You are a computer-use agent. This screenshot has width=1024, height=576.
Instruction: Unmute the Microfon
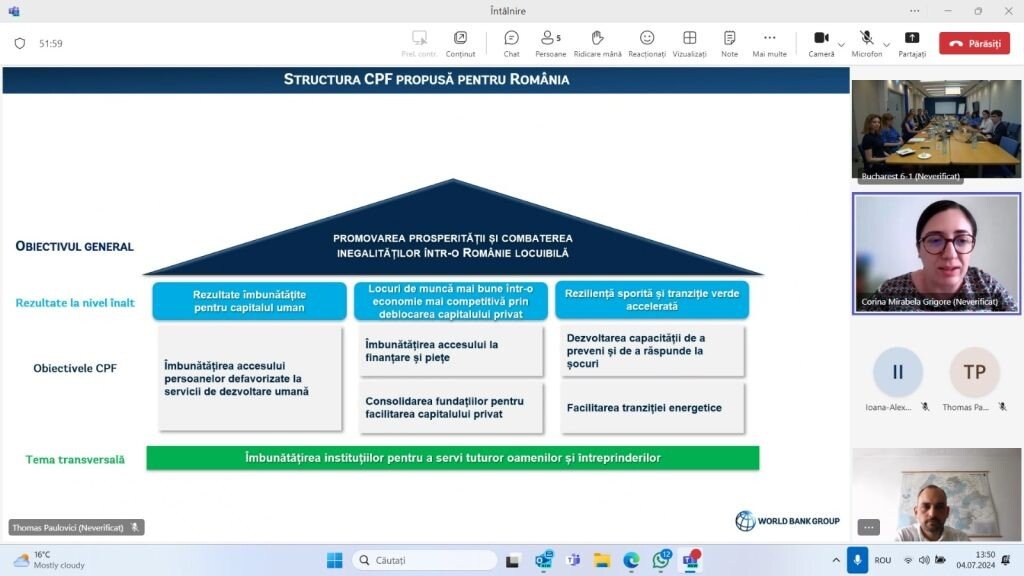point(866,43)
